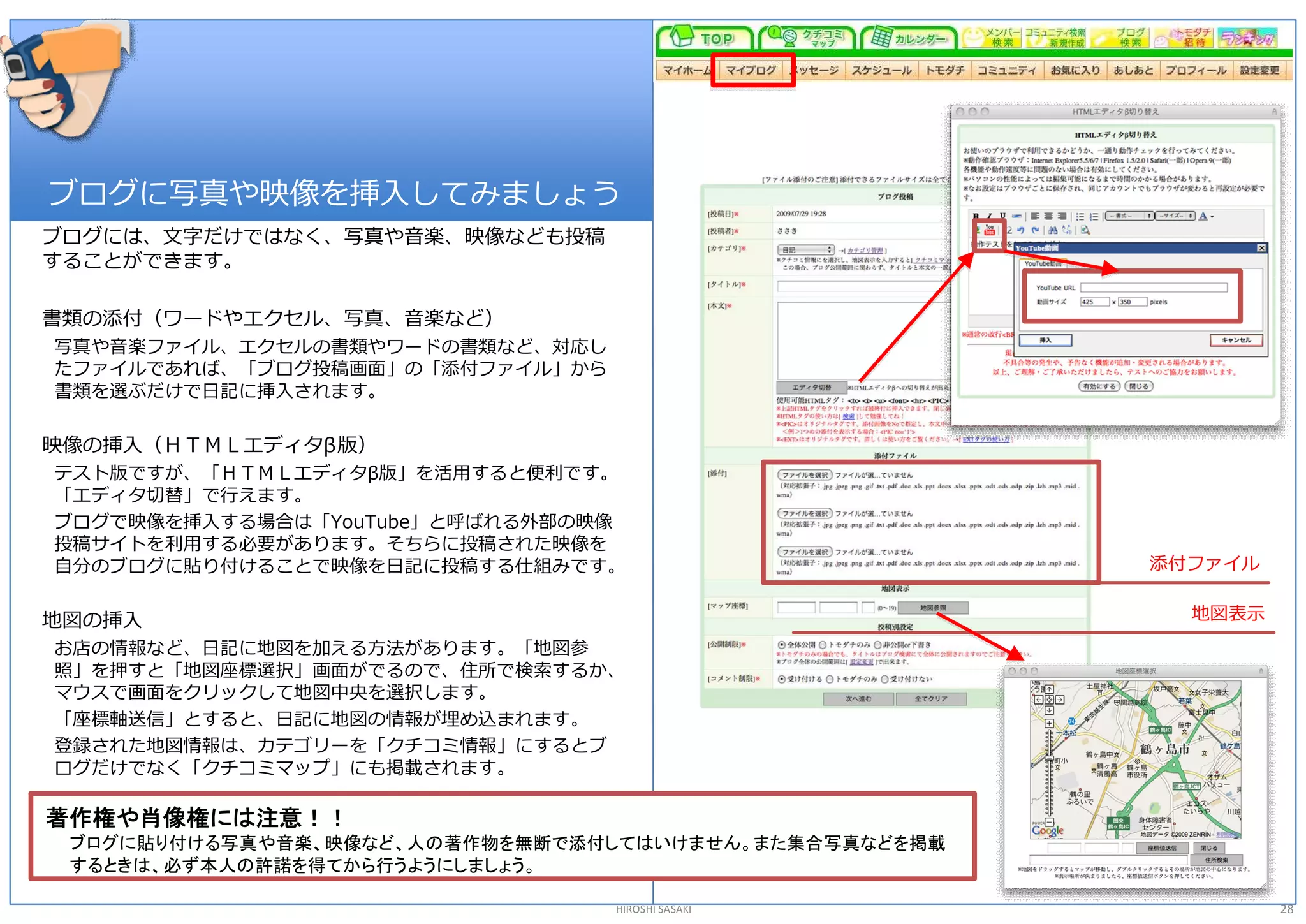Select the 全体公開 radio button

(782, 645)
